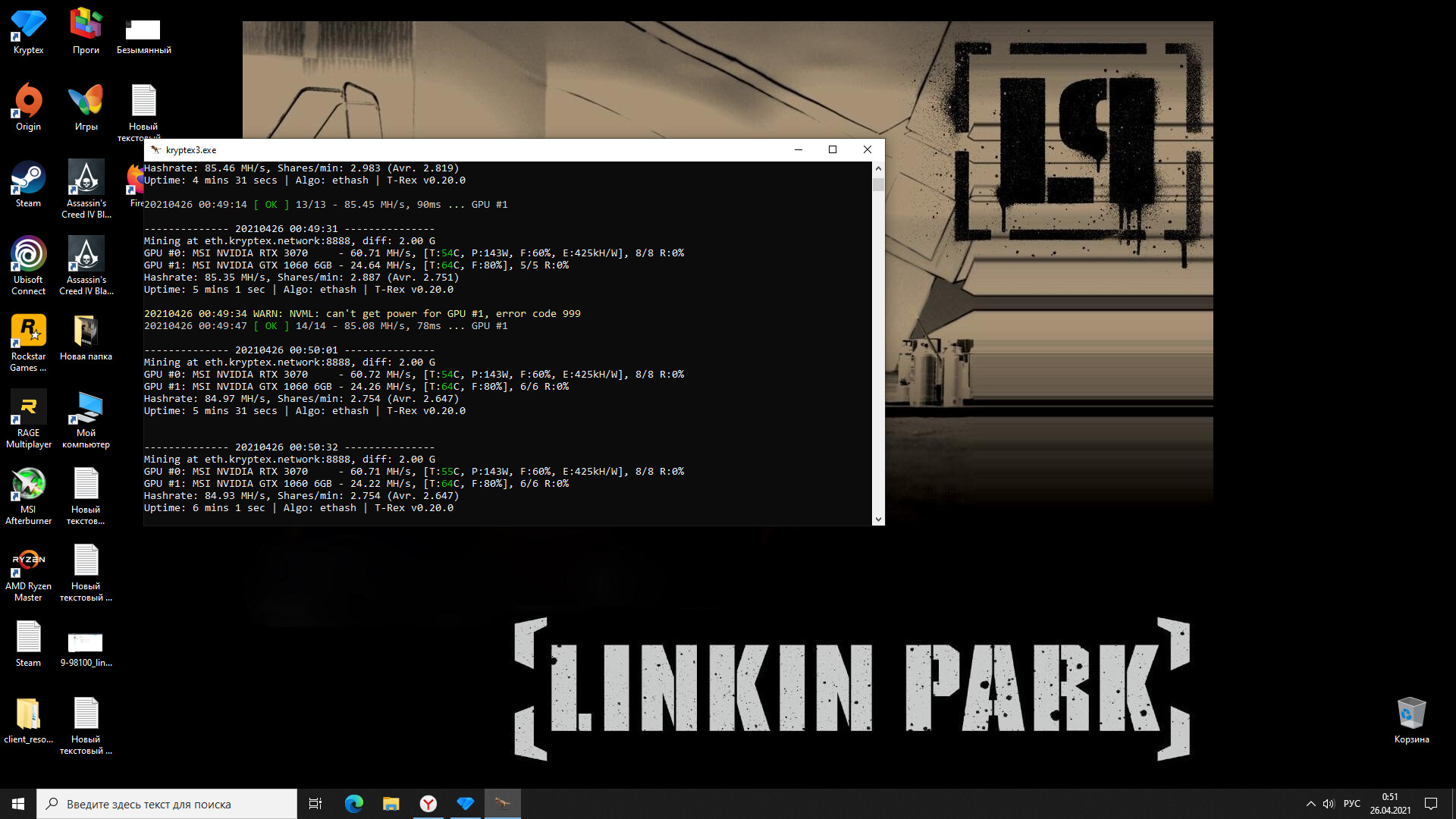Image resolution: width=1456 pixels, height=819 pixels.
Task: Select the MSI Afterburner desktop icon
Action: click(x=28, y=485)
